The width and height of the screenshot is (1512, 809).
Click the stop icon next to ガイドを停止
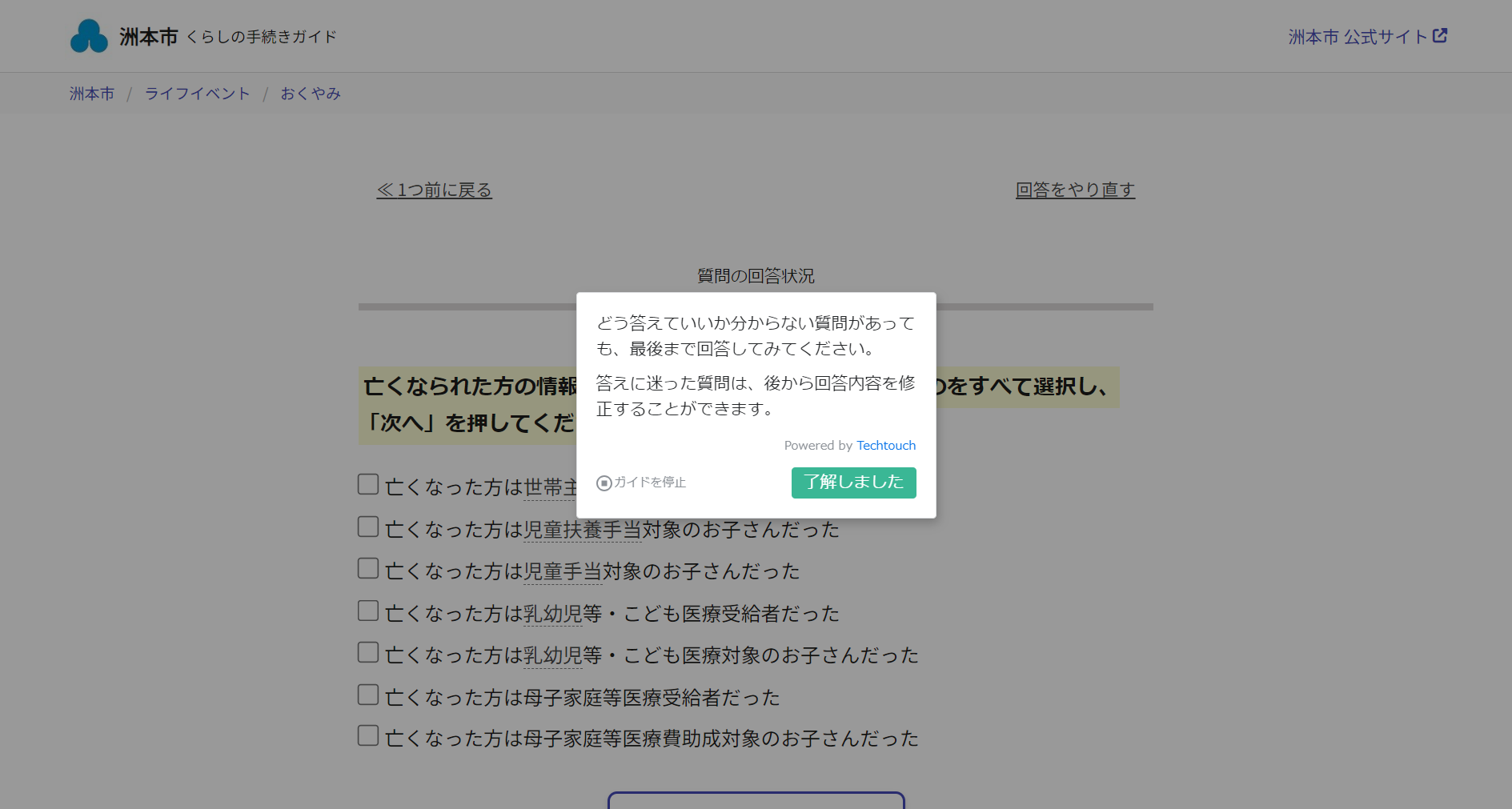pyautogui.click(x=603, y=483)
